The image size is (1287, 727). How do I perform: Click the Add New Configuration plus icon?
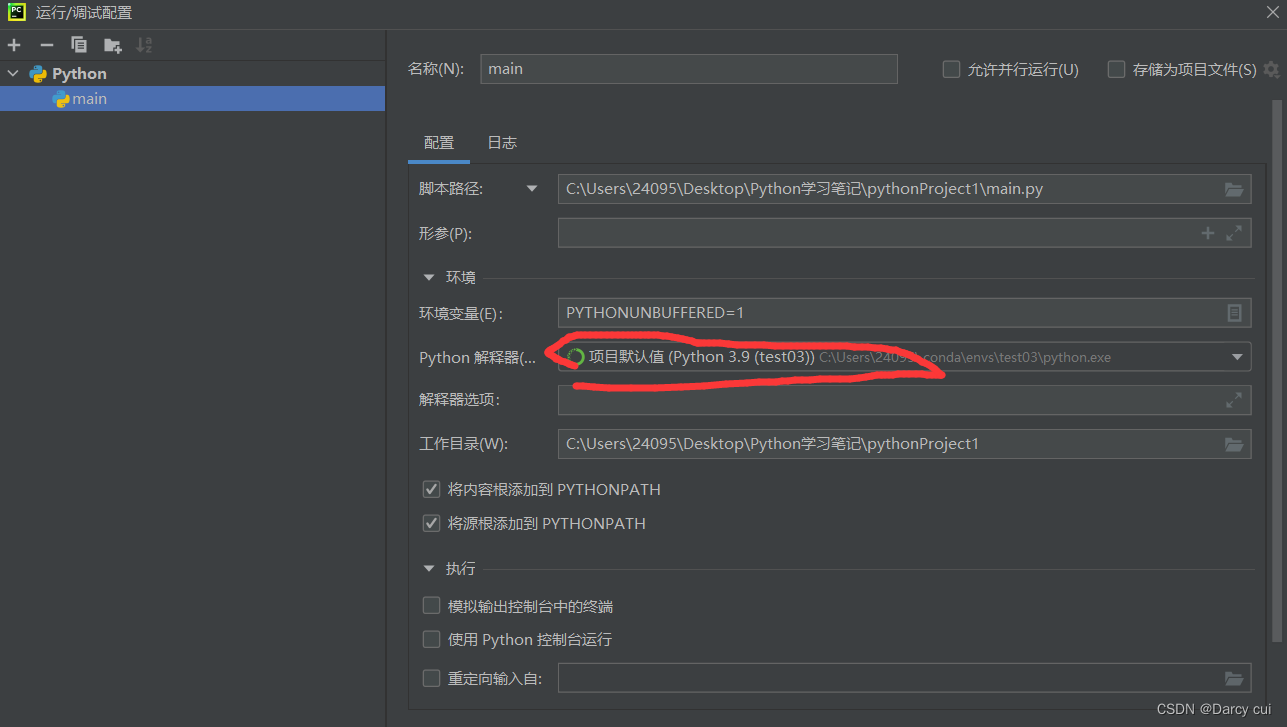coord(14,45)
